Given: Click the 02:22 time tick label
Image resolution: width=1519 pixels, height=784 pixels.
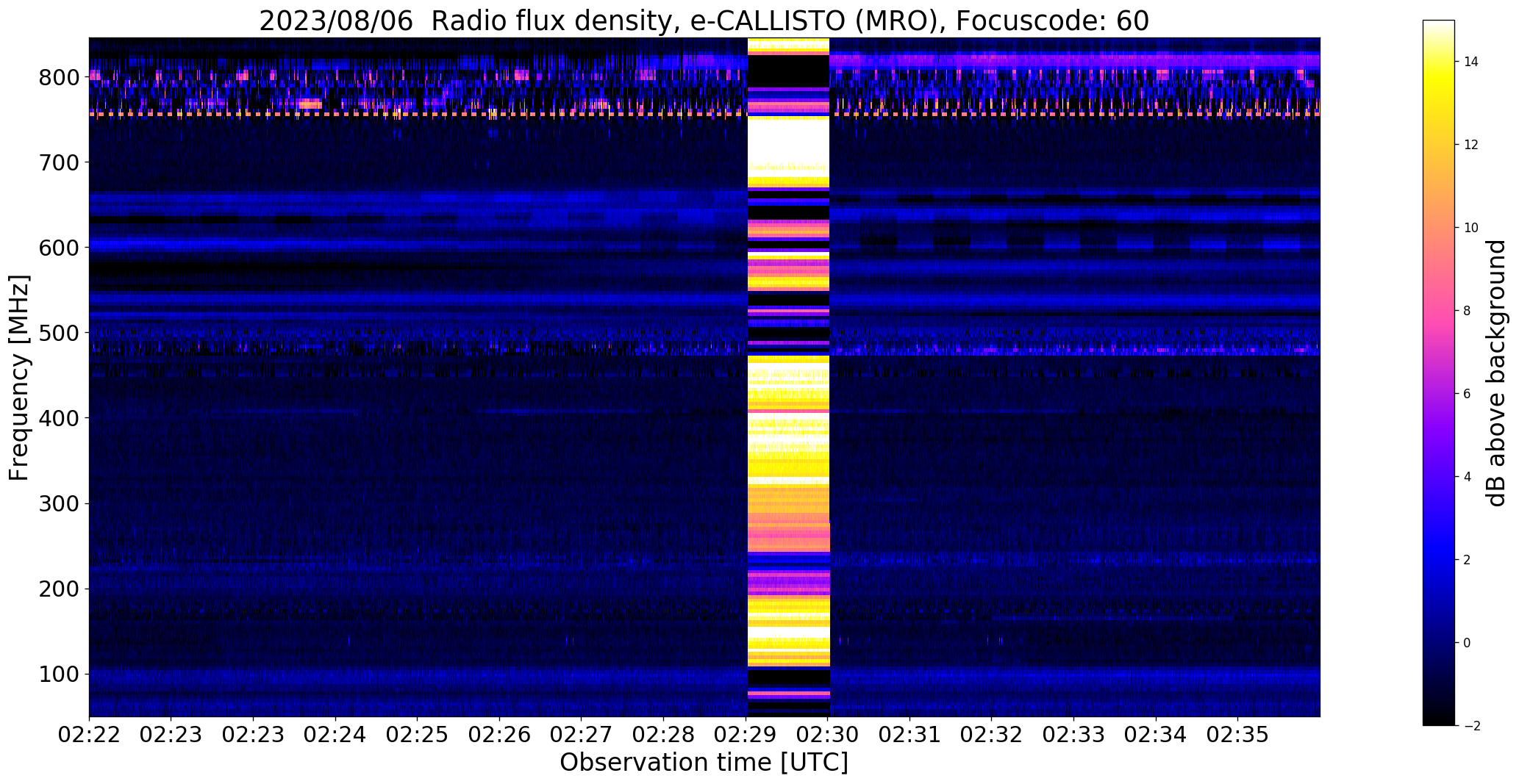Looking at the screenshot, I should 89,735.
